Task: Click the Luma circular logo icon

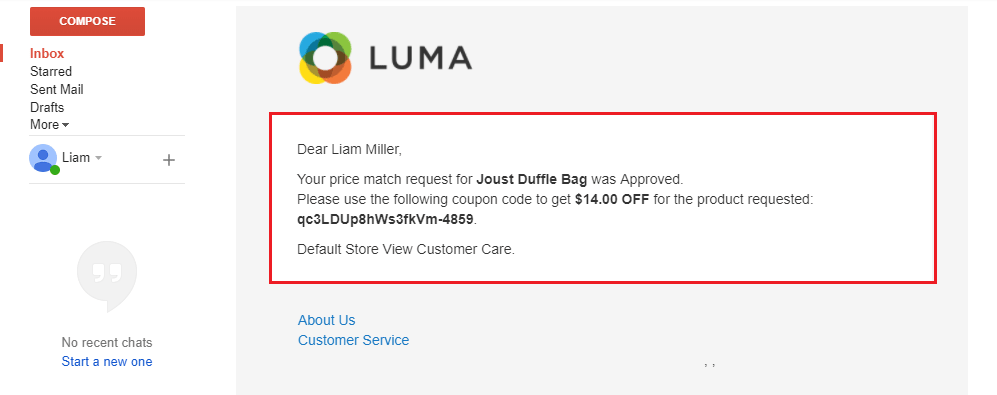Action: [x=325, y=58]
